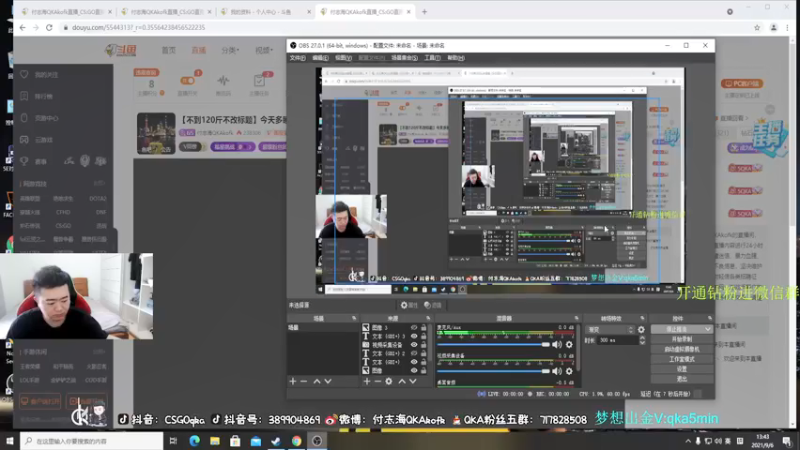
Task: Open the OBS 视图(V) menu
Action: [x=343, y=58]
